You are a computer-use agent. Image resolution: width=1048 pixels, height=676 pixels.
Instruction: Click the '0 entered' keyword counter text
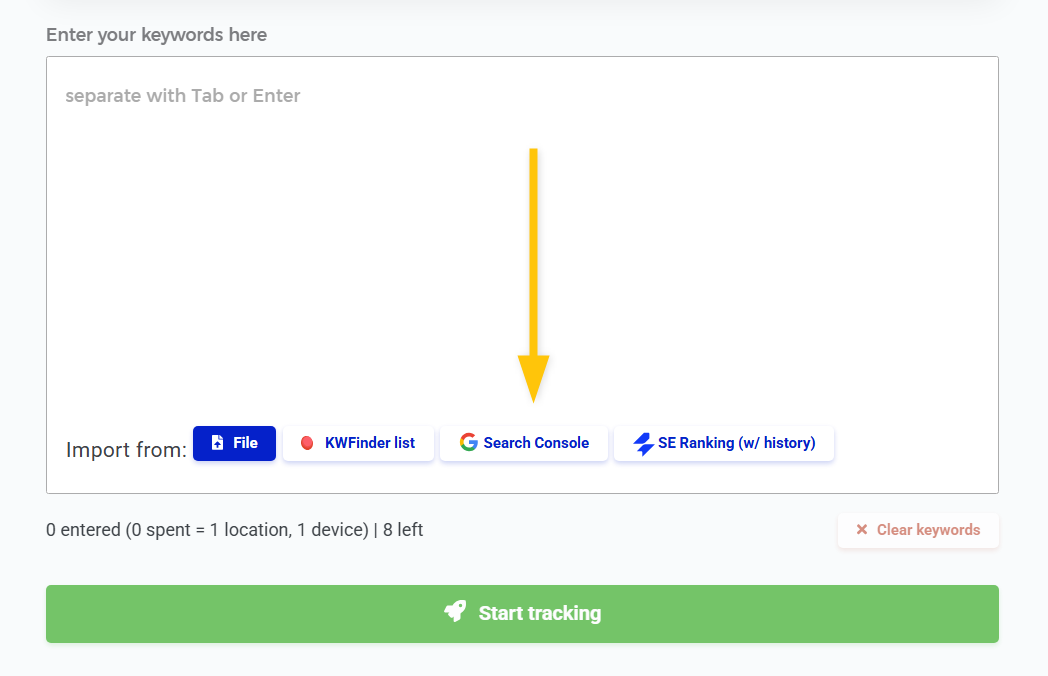point(84,530)
